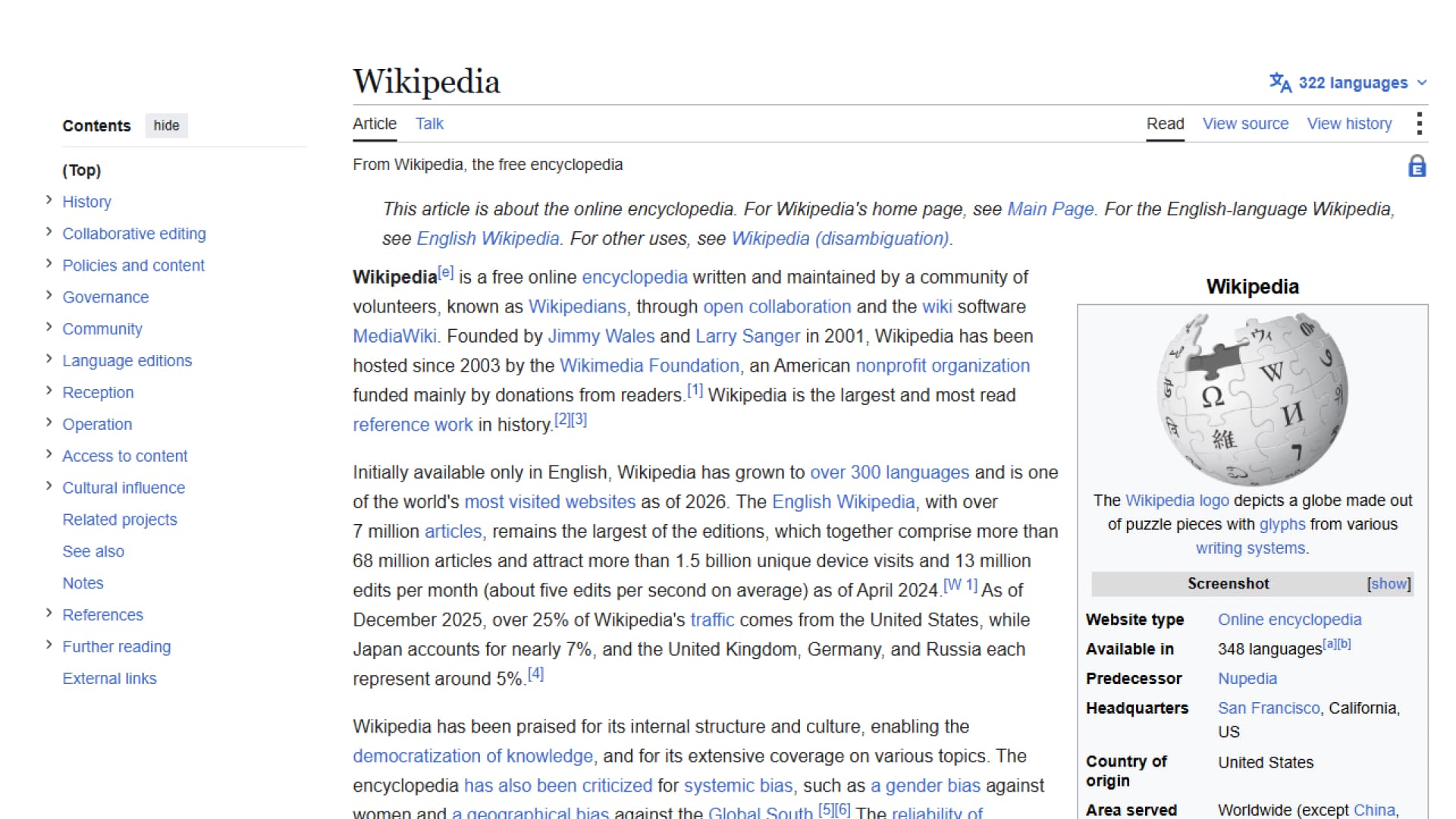
Task: Switch to the Talk tab
Action: click(x=429, y=124)
